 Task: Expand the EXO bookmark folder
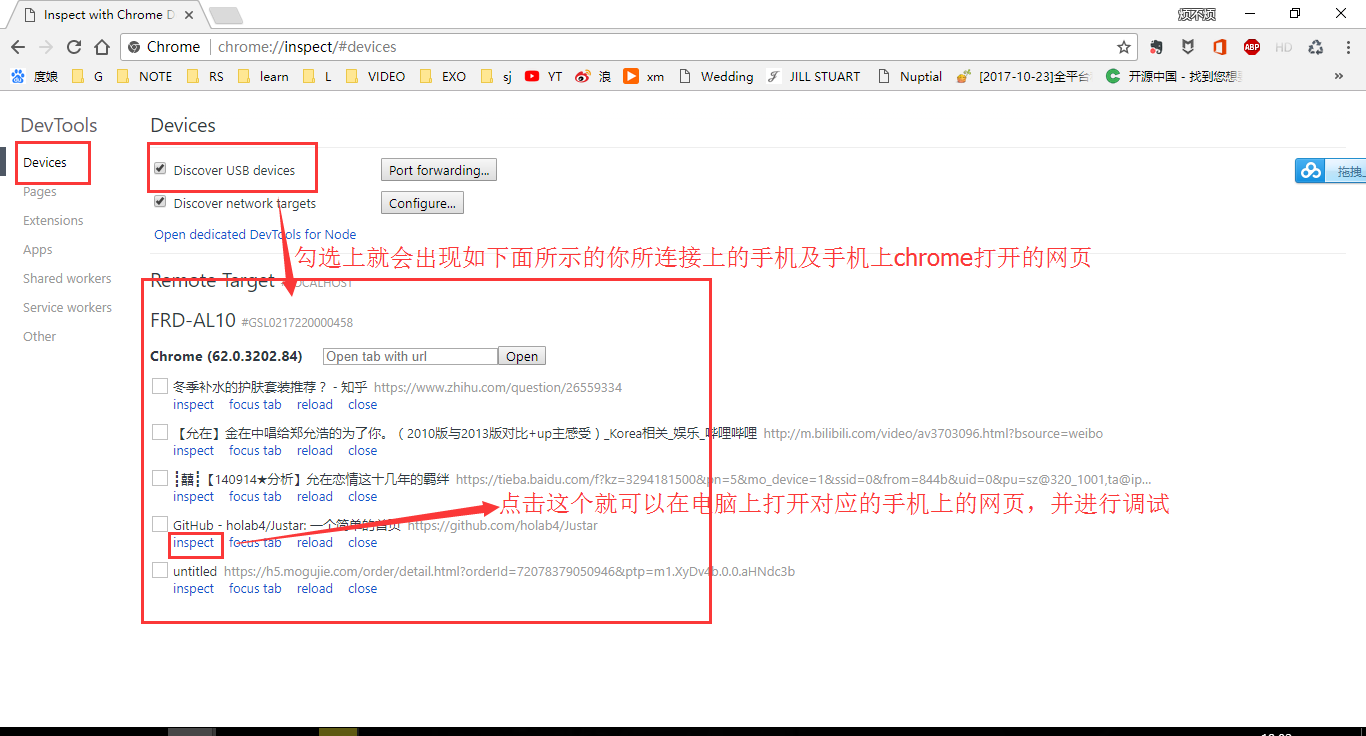click(443, 76)
